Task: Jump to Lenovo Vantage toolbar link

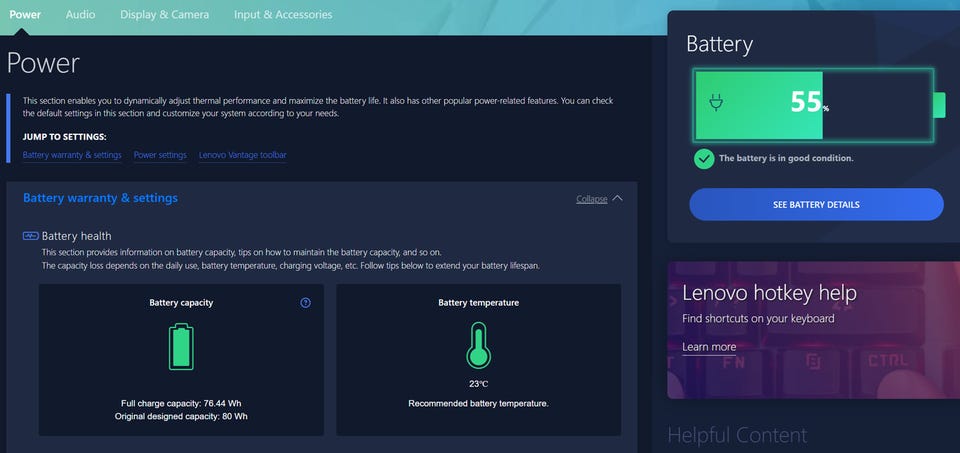Action: [242, 155]
